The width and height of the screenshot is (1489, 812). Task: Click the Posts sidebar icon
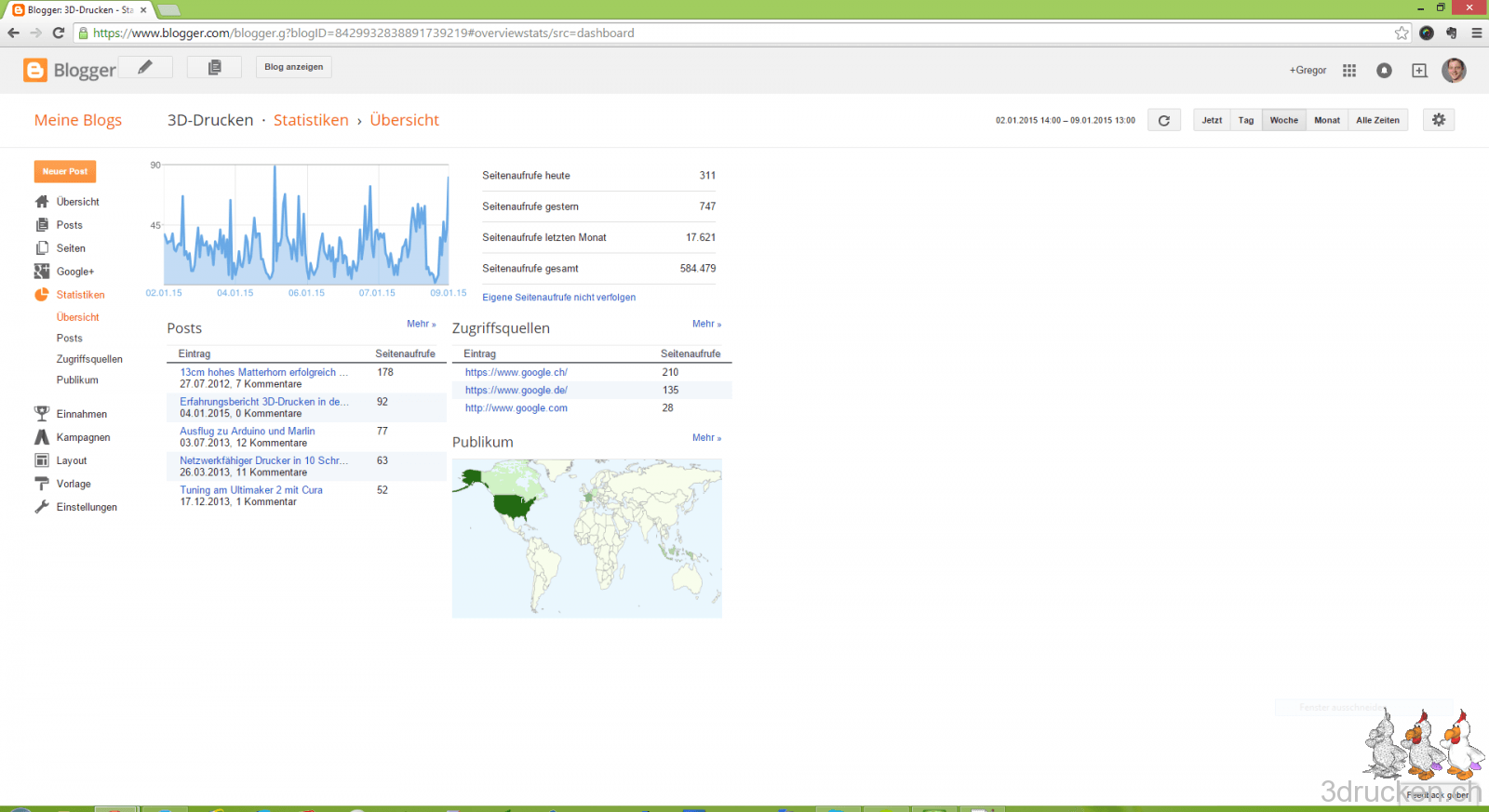click(x=42, y=225)
